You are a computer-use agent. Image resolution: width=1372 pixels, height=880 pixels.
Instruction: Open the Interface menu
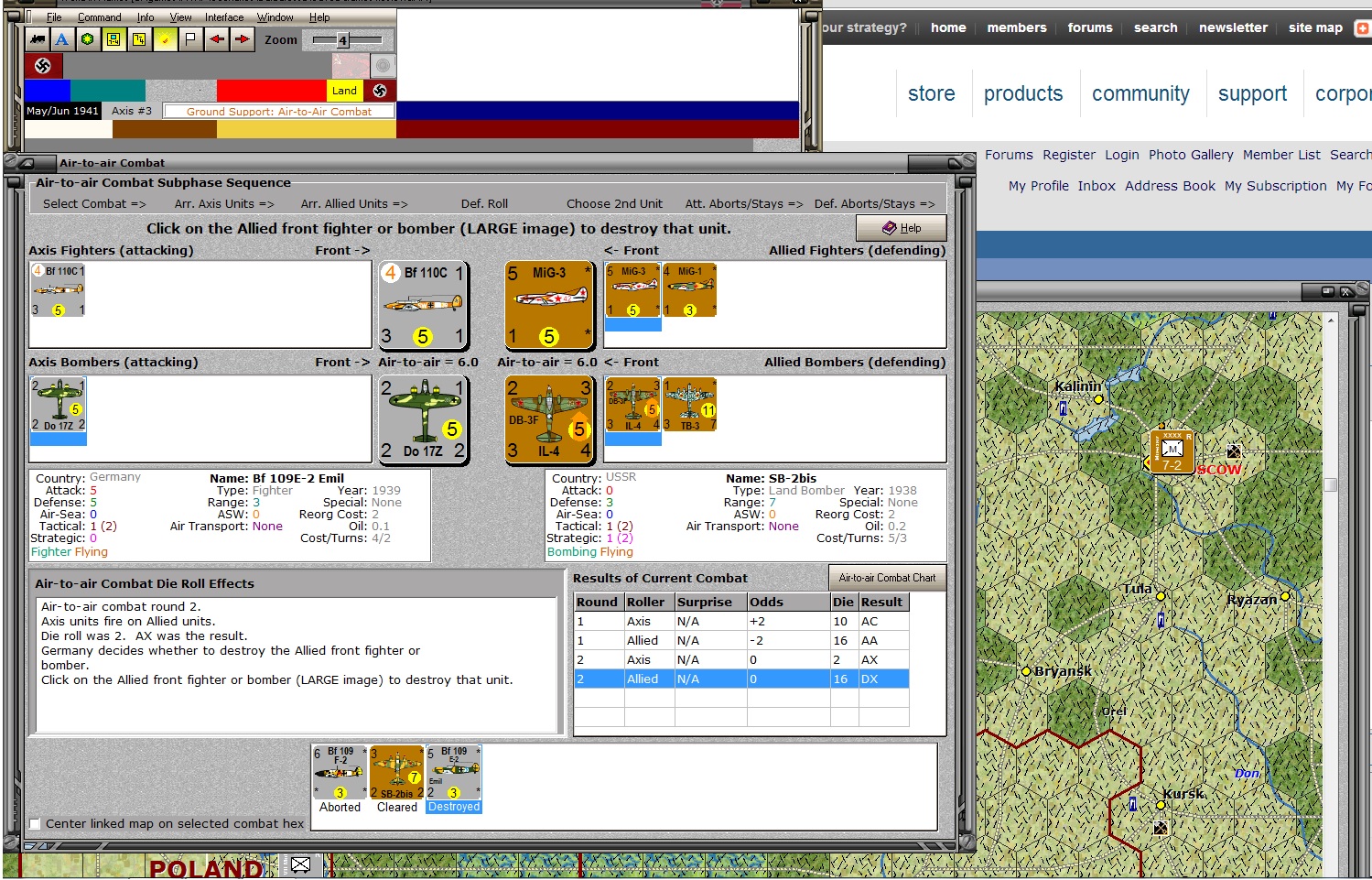pyautogui.click(x=224, y=16)
